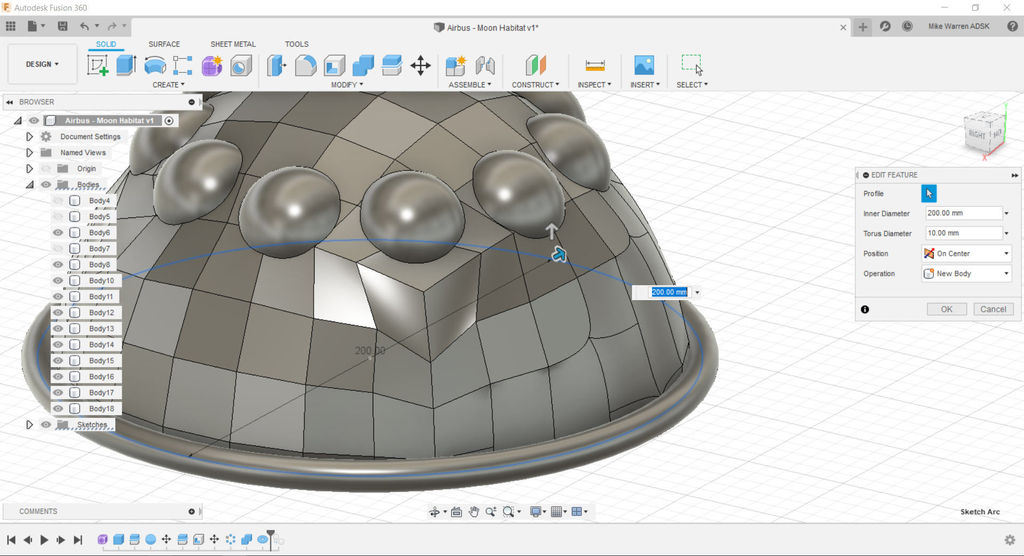Click the Measure ruler icon
Image resolution: width=1024 pixels, height=556 pixels.
(595, 65)
